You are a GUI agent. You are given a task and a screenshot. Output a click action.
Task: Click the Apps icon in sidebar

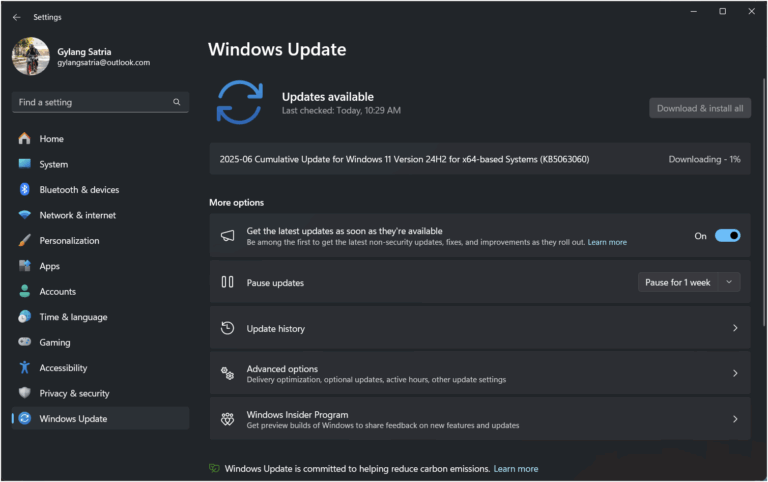pyautogui.click(x=24, y=265)
